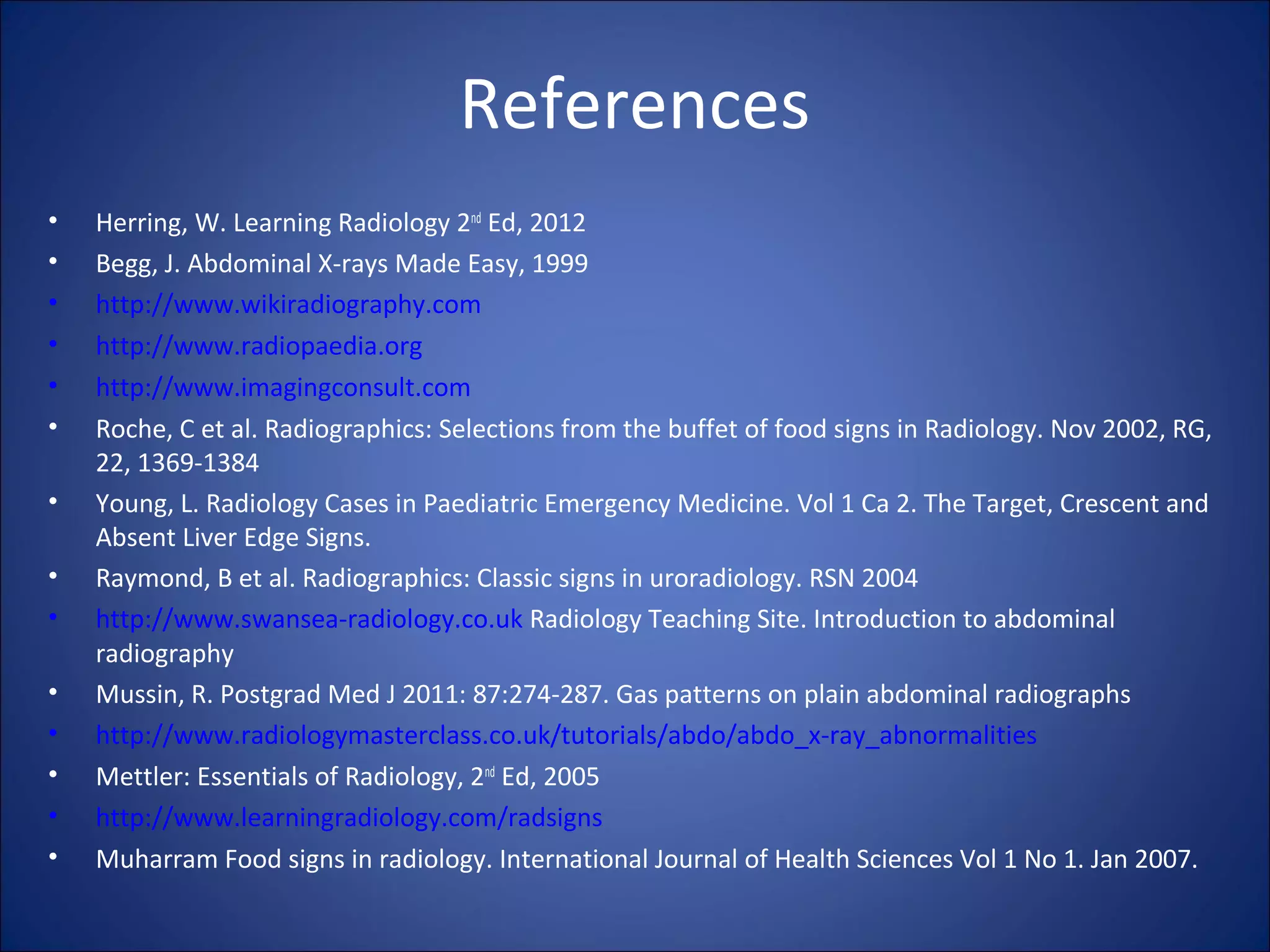Open the radiologymasterclass.co.uk tutorials link

click(566, 735)
